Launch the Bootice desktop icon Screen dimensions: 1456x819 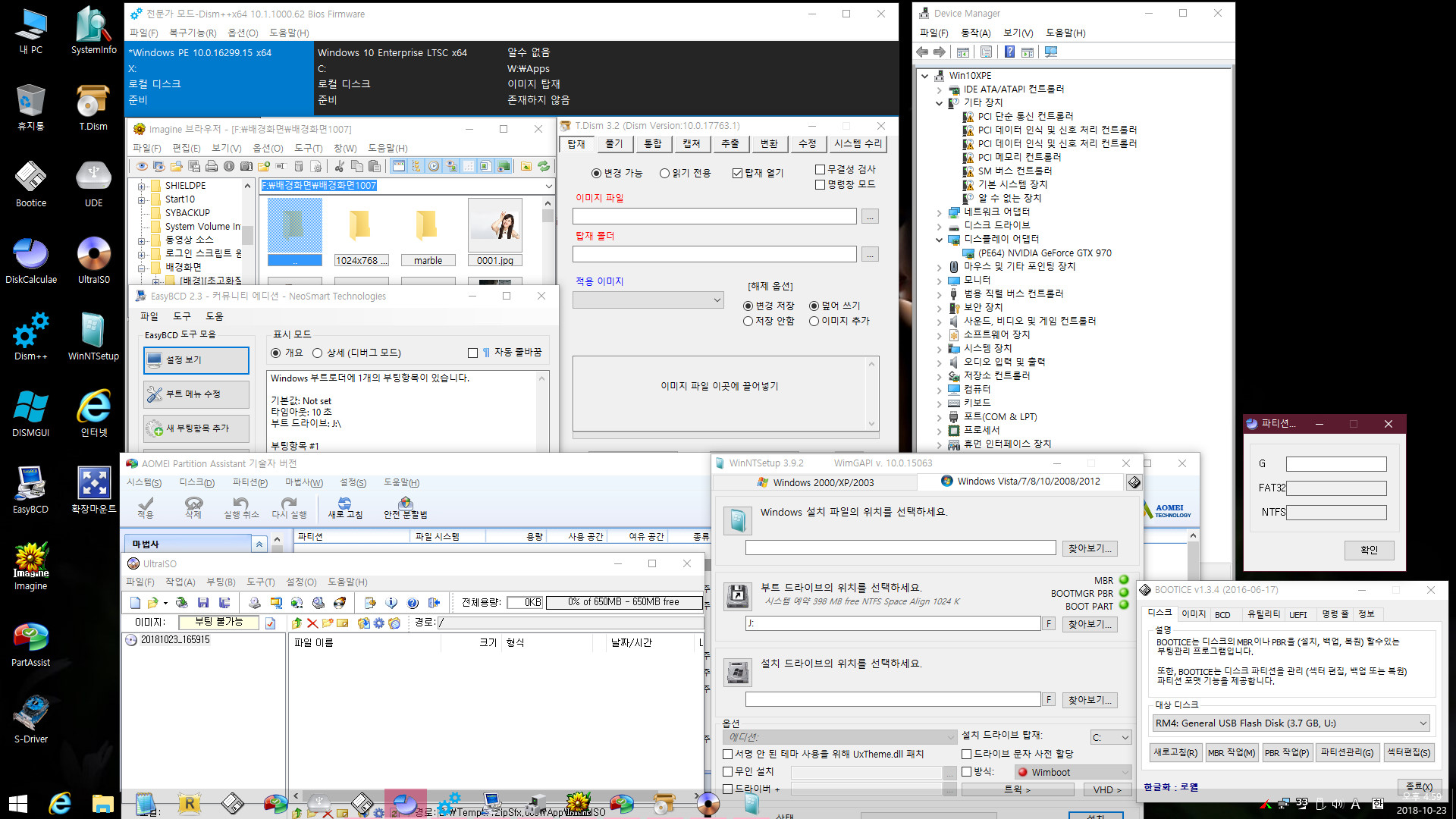pos(30,183)
